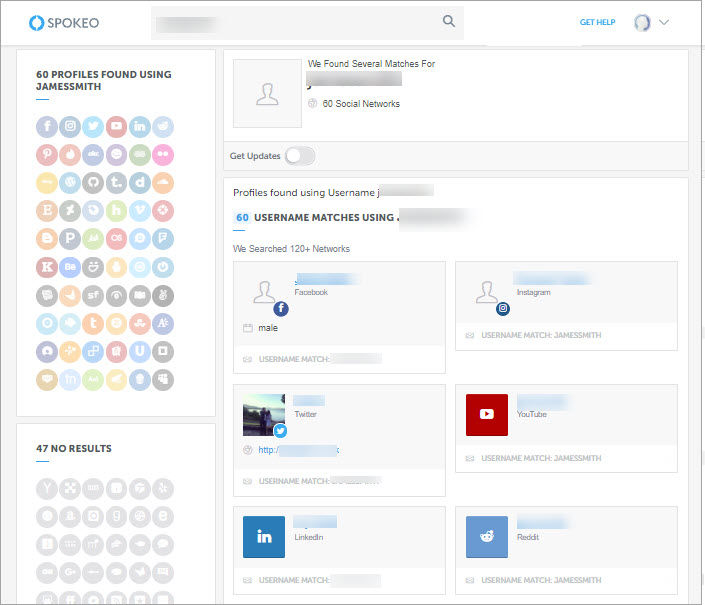Click the Facebook card placeholder avatar
705x605 pixels.
(264, 292)
